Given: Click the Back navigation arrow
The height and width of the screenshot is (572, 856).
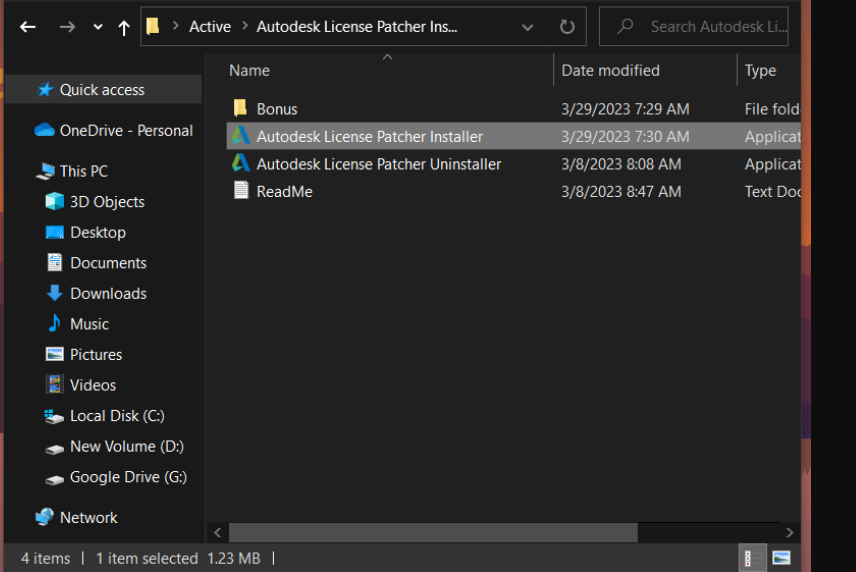Looking at the screenshot, I should click(28, 27).
